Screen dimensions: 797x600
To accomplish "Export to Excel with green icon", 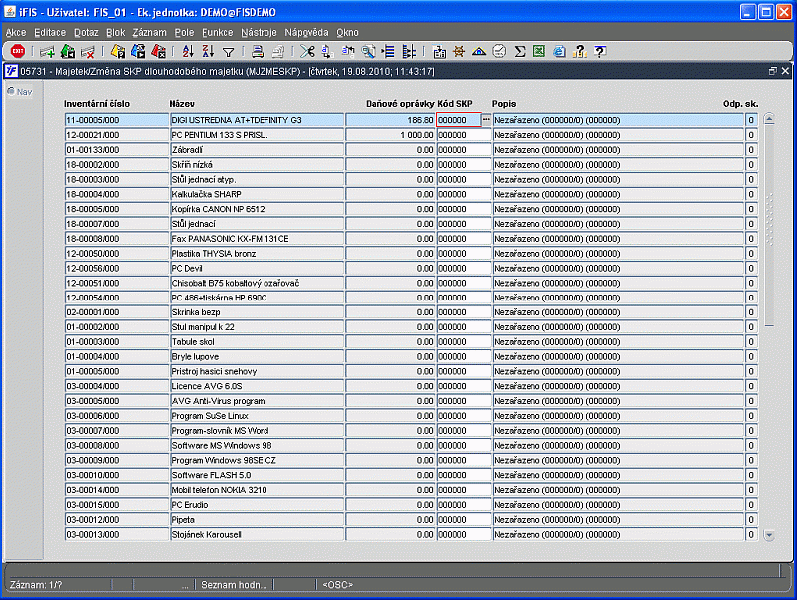I will pos(539,51).
